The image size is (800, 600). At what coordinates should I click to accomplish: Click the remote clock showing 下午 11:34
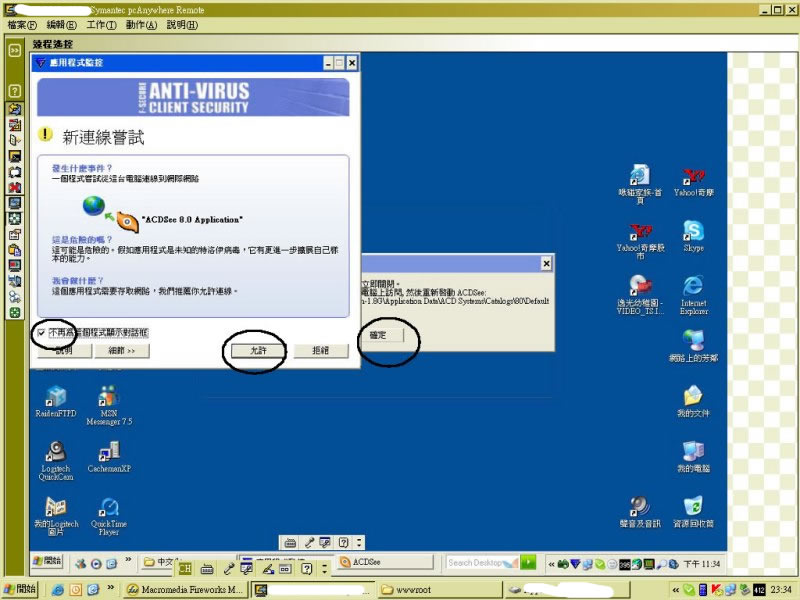[x=702, y=564]
